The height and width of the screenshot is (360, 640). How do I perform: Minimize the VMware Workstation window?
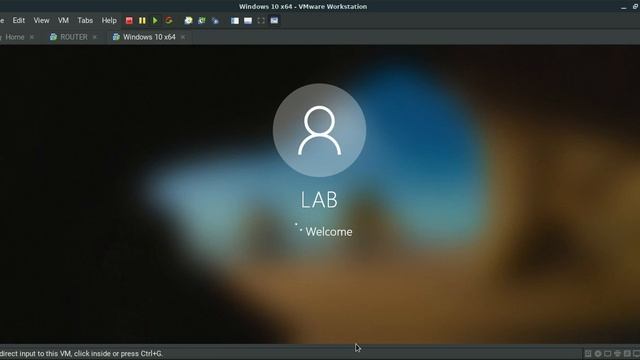tap(623, 7)
